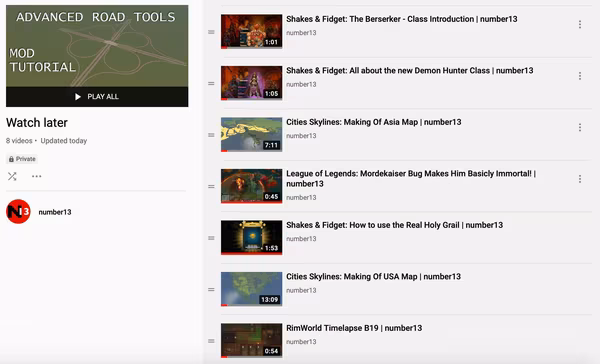Select the Advanced Road Tools playlist thumbnail

97,46
